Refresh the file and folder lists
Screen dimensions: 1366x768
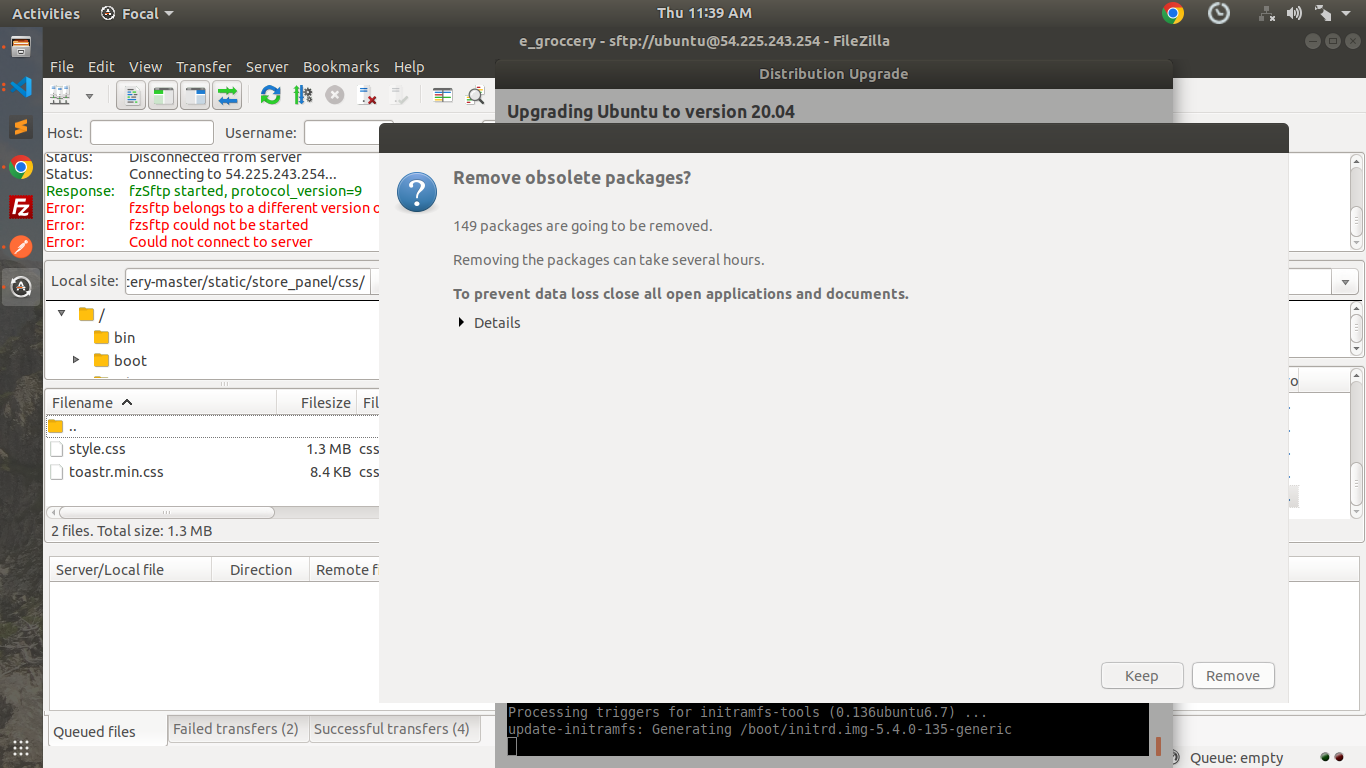point(270,96)
